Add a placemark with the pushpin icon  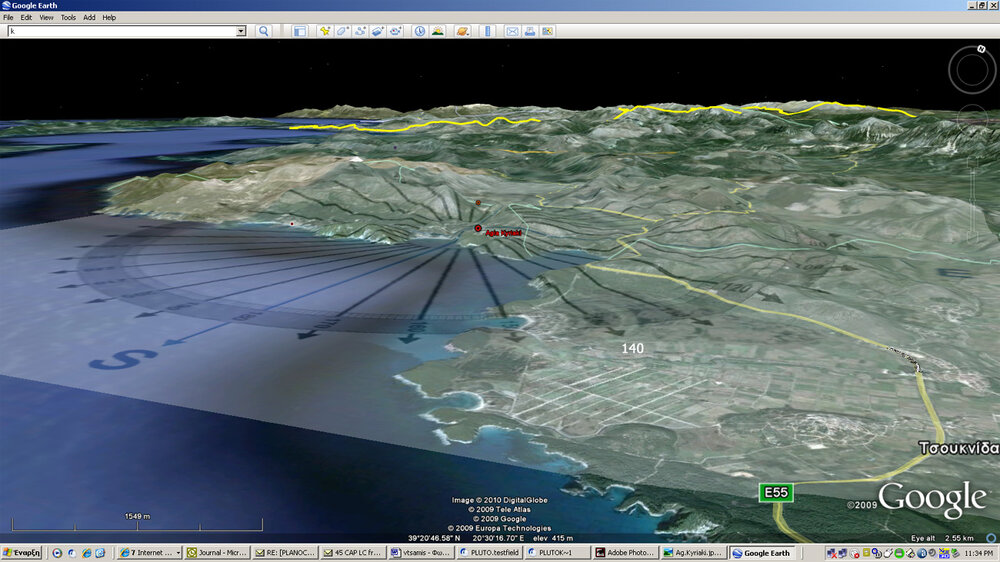click(325, 31)
